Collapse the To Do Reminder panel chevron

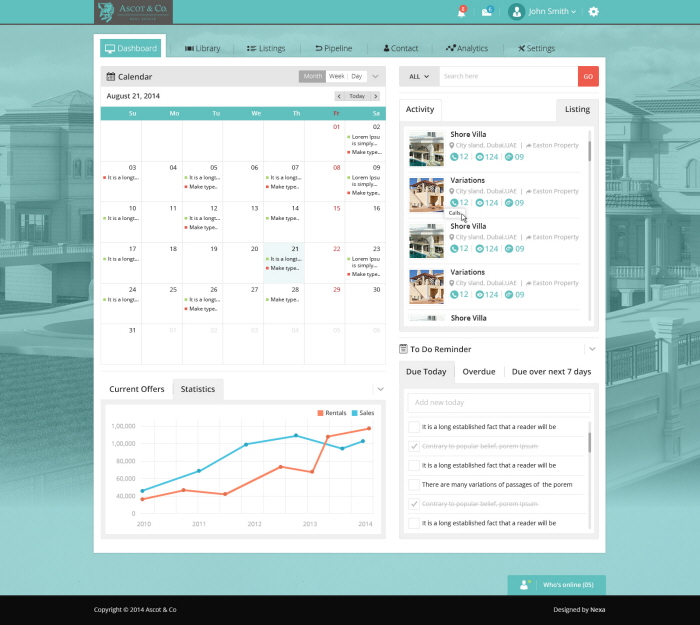point(592,349)
